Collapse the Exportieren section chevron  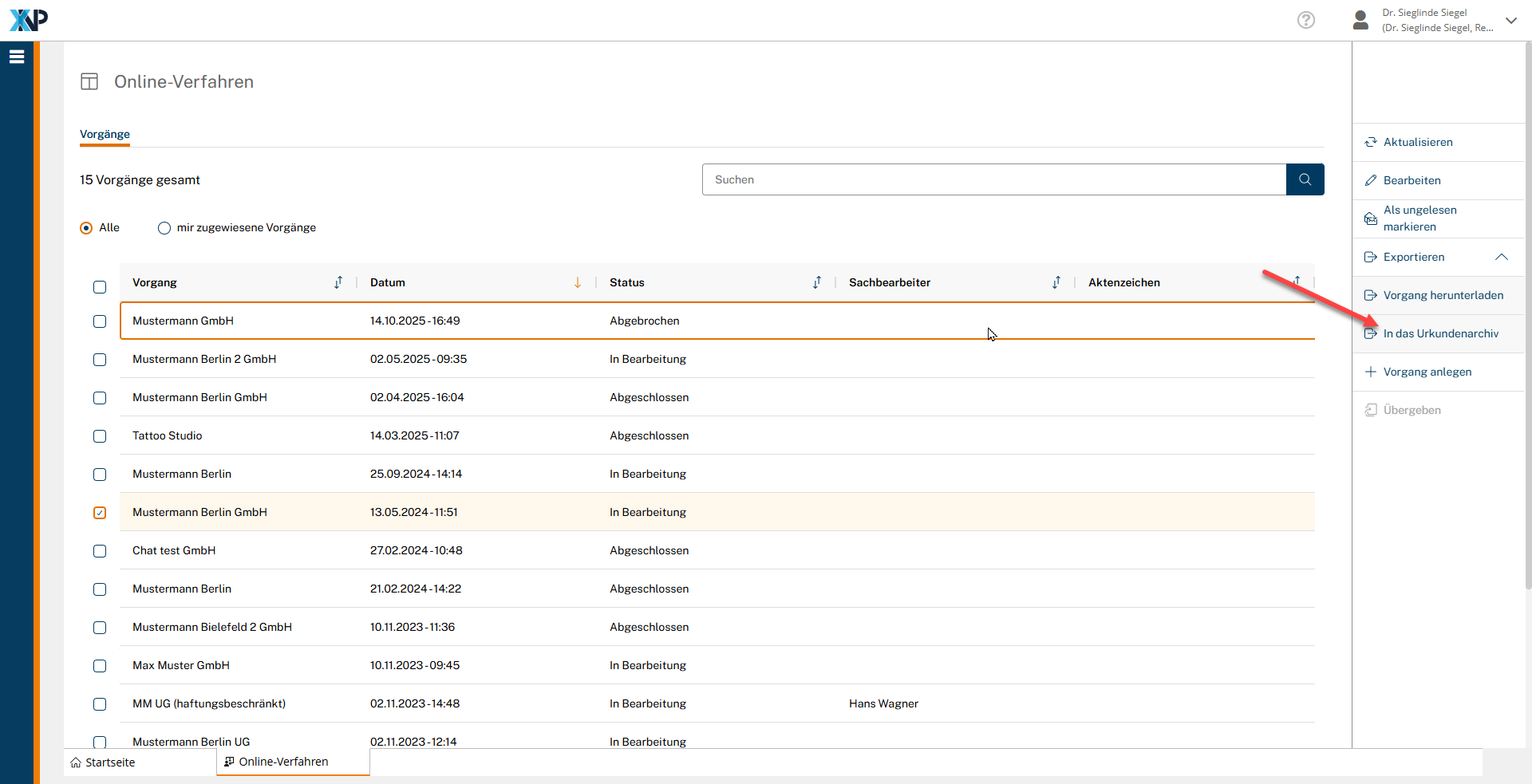1501,257
